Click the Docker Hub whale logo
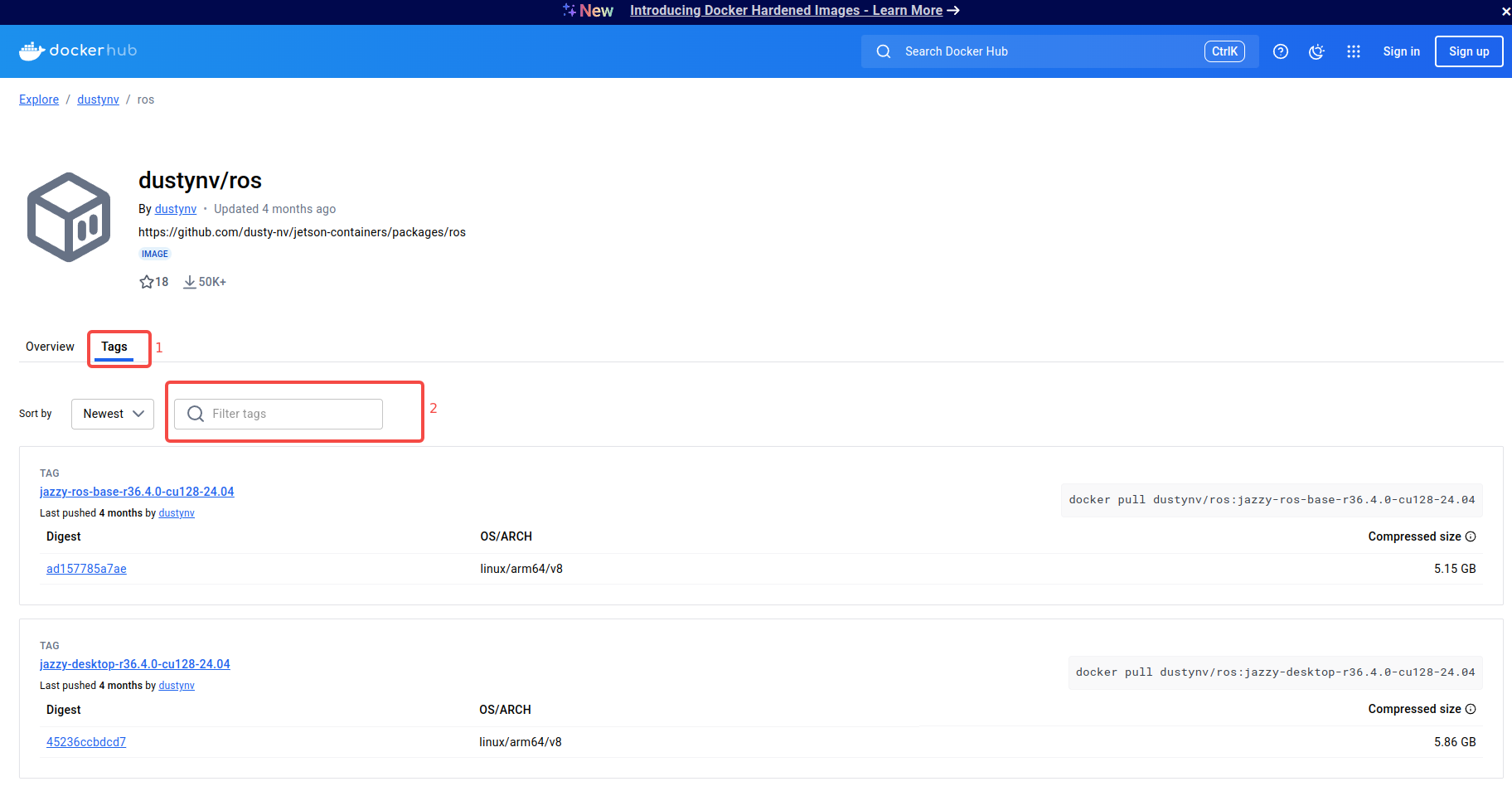1512x791 pixels. 31,50
